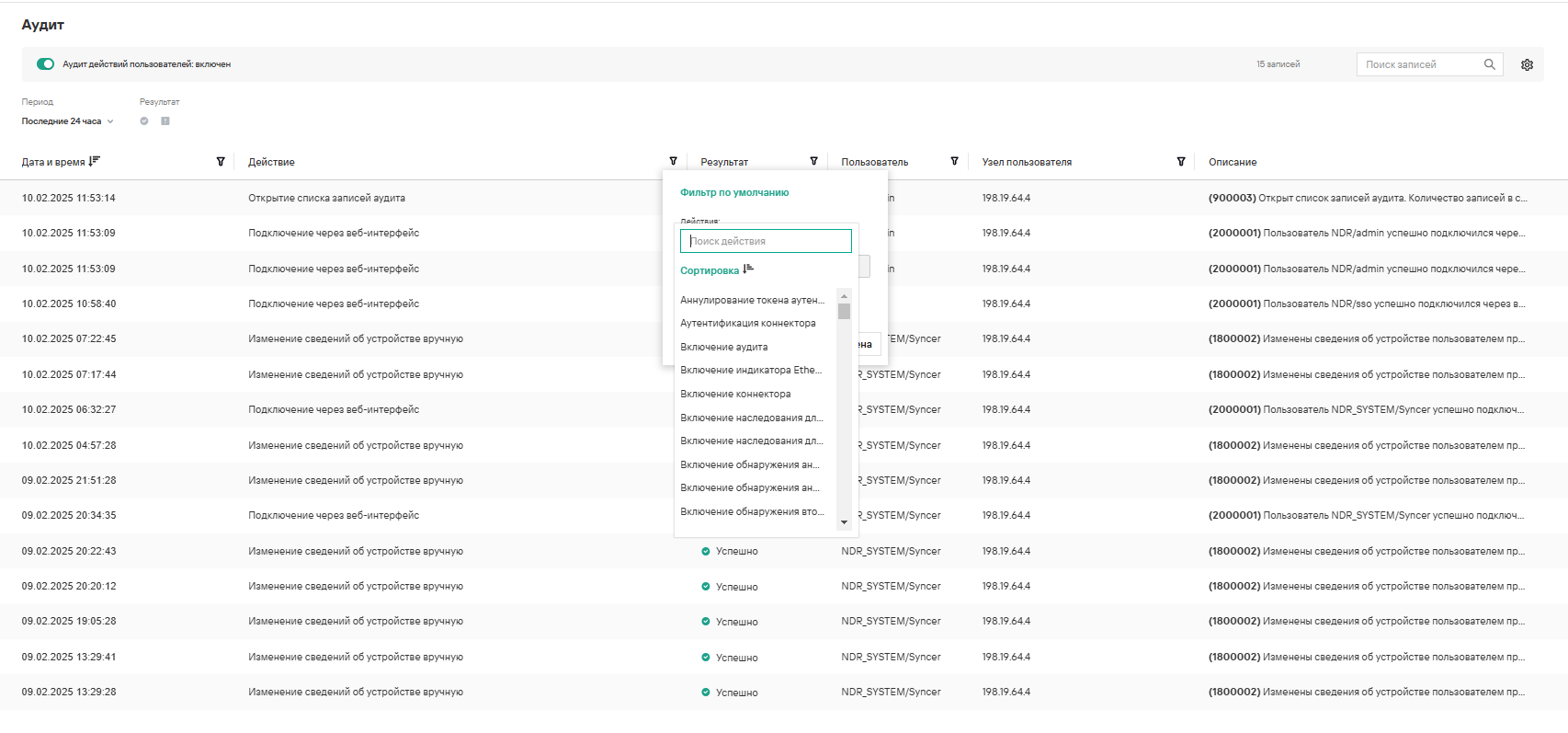Click the Результат column header
The image size is (1568, 733).
coord(724,162)
